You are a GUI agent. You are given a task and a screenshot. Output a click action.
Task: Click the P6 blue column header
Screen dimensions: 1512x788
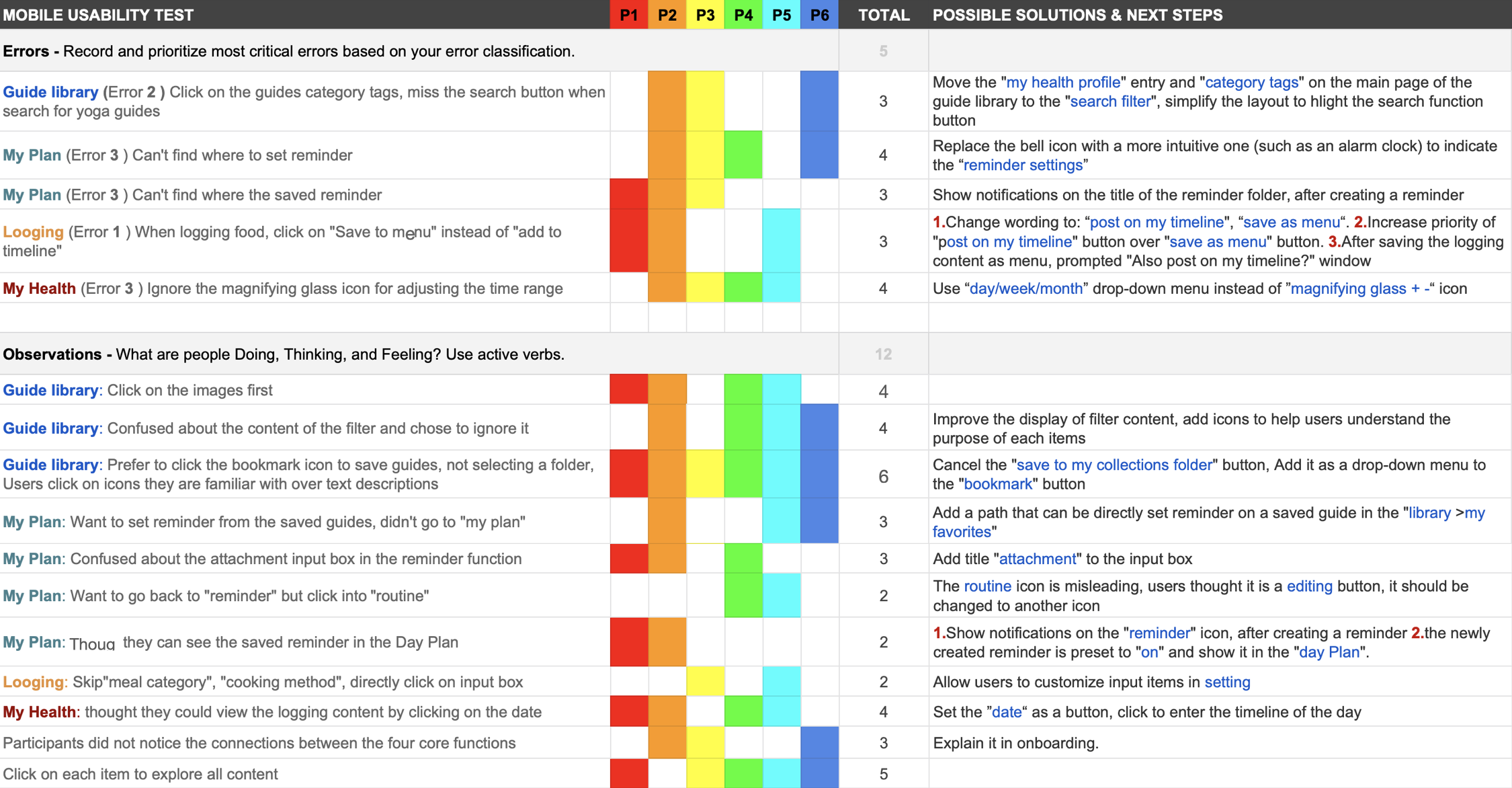pyautogui.click(x=819, y=15)
